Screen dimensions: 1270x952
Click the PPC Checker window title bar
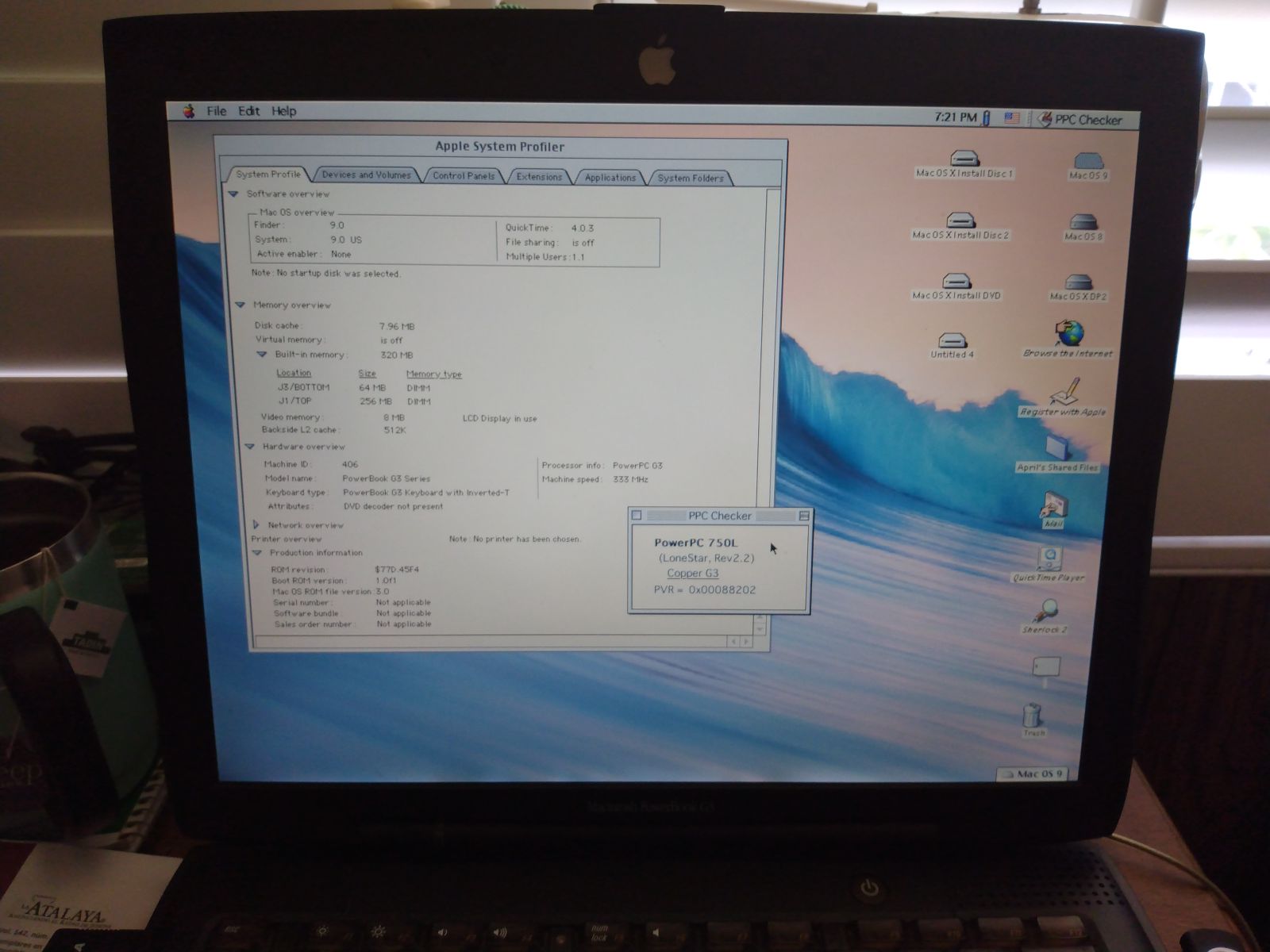(x=720, y=516)
